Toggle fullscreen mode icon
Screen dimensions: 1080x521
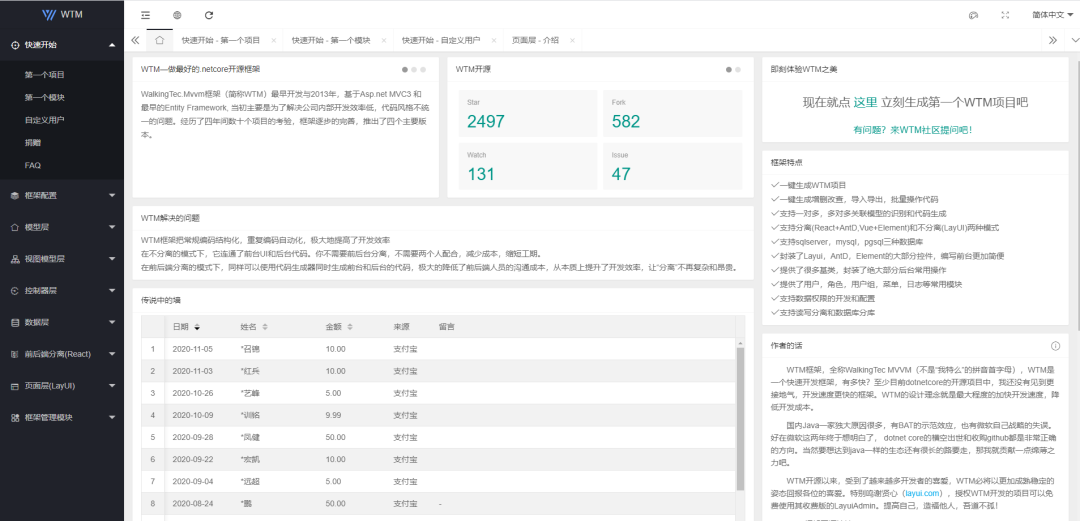coord(1005,14)
